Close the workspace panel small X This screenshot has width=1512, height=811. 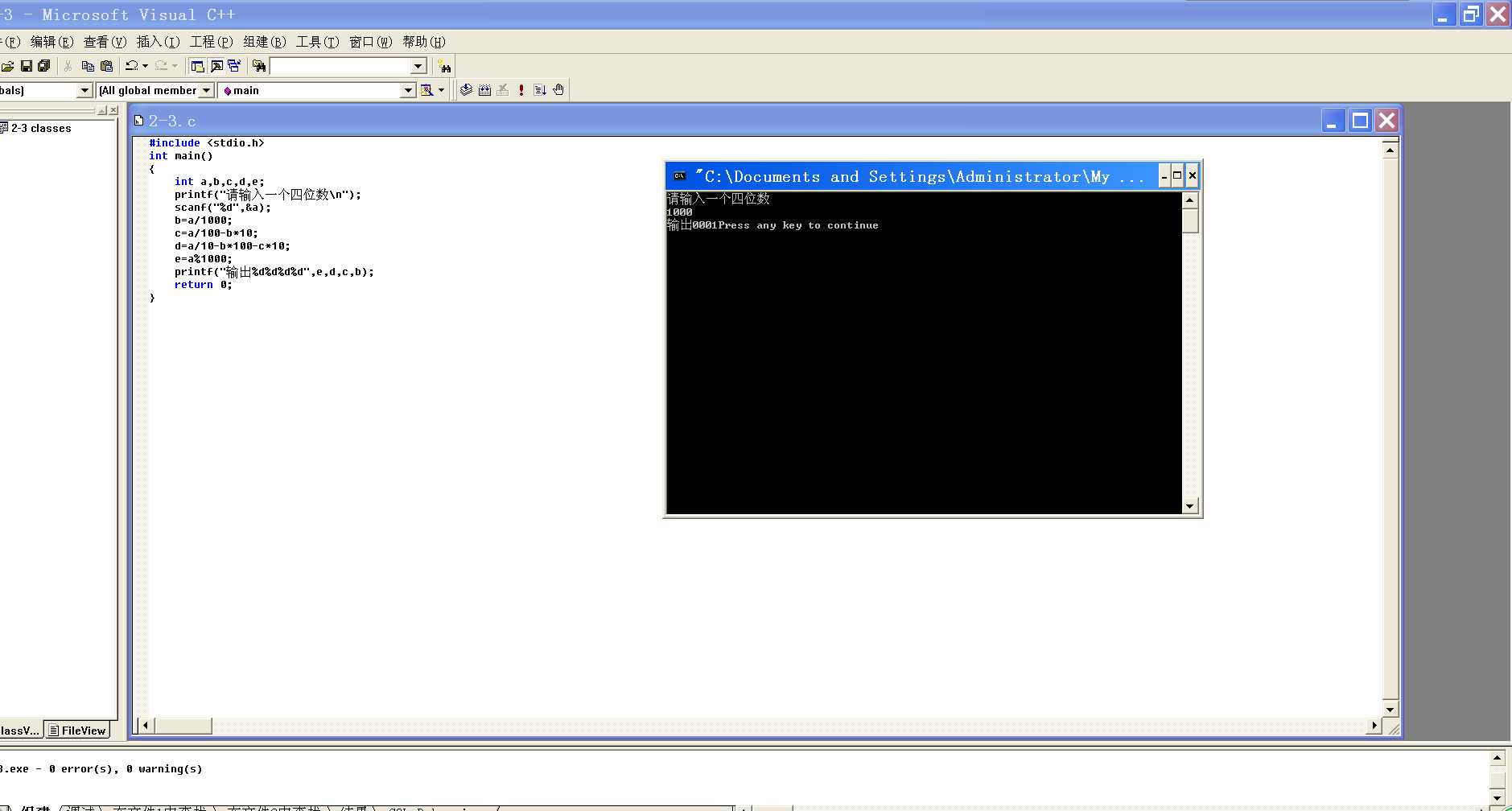pyautogui.click(x=113, y=110)
